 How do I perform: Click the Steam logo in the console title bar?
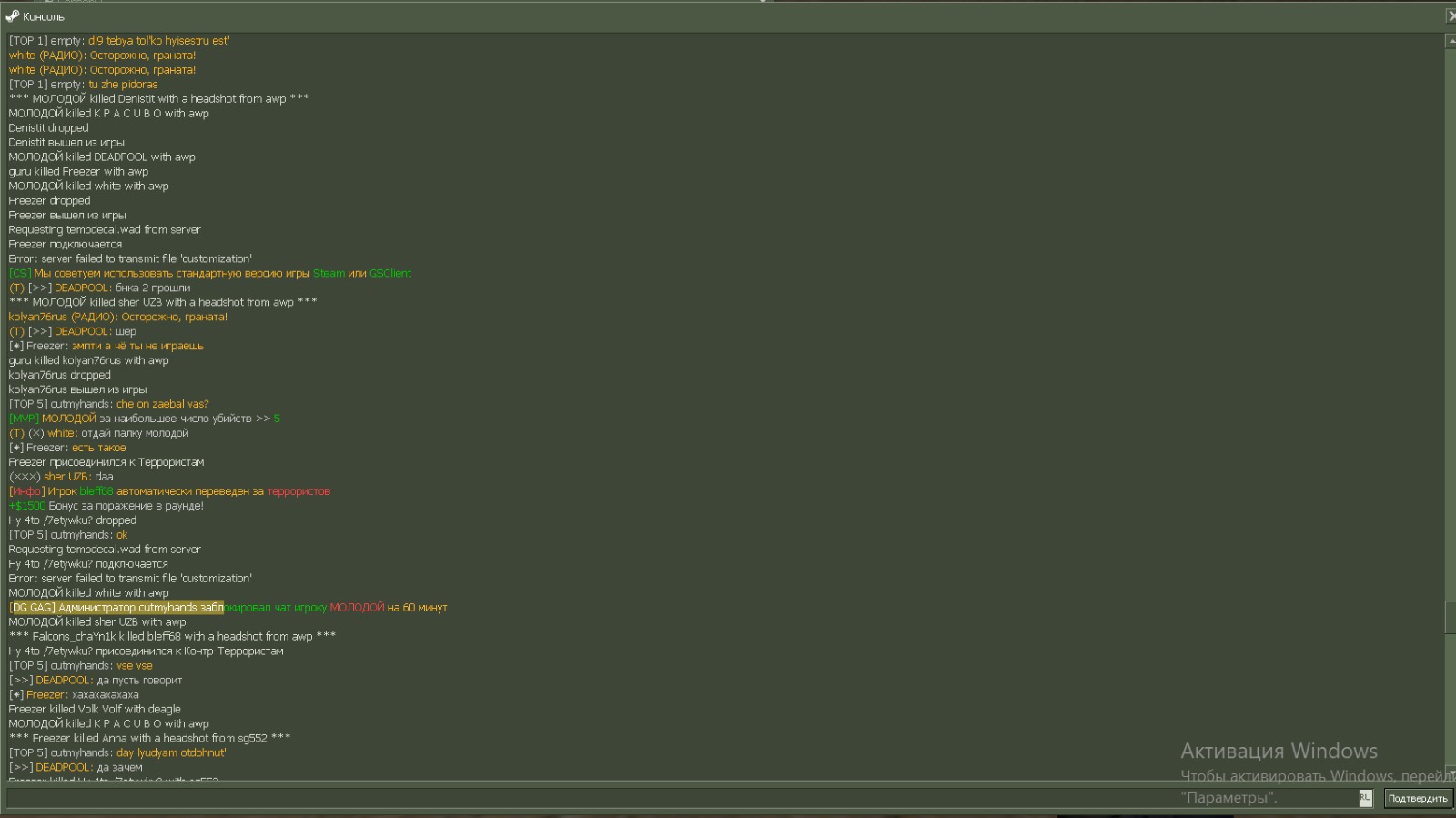12,16
